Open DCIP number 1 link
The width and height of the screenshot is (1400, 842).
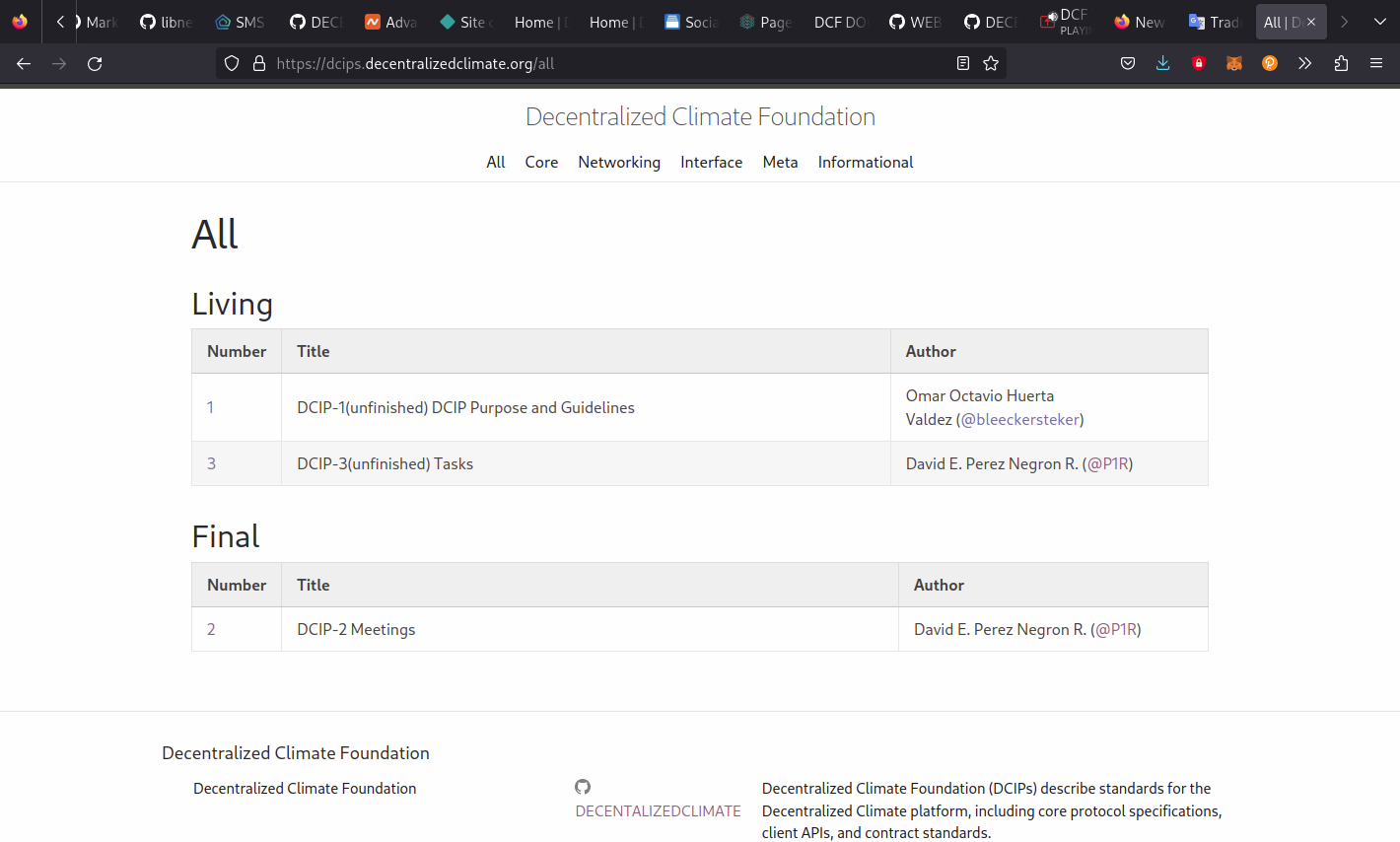coord(210,407)
